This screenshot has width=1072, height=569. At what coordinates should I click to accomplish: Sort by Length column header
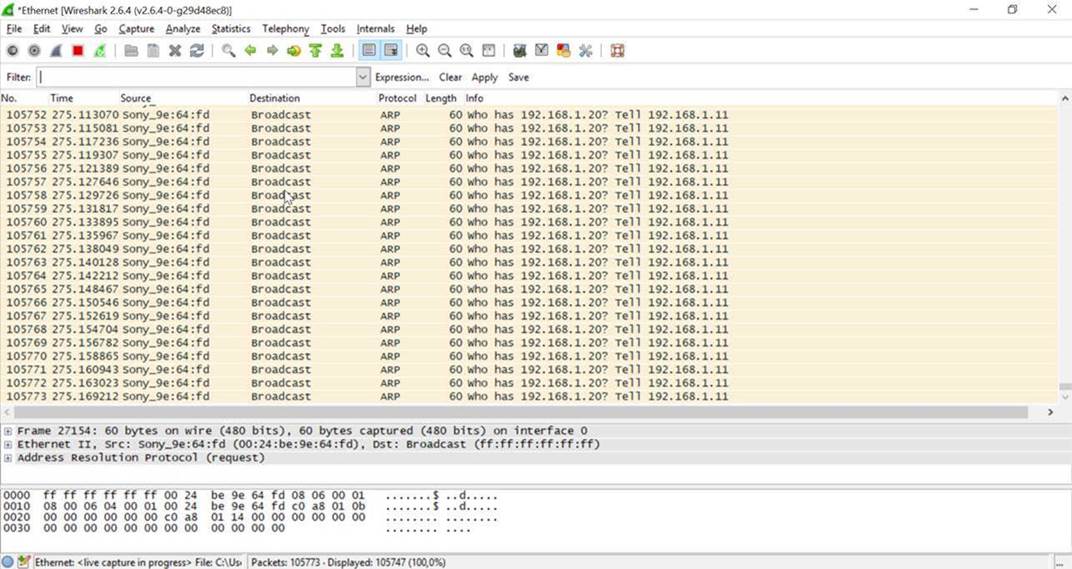(441, 98)
